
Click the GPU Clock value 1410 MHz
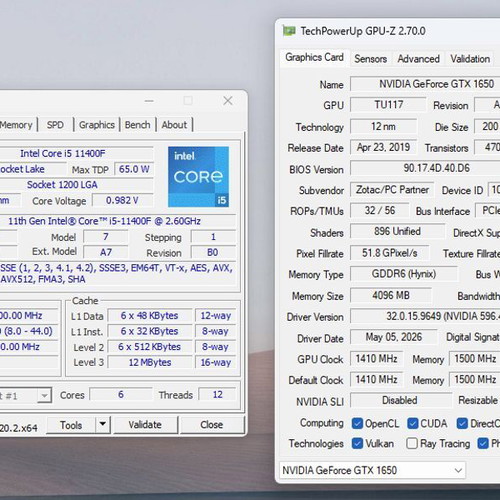[x=376, y=359]
